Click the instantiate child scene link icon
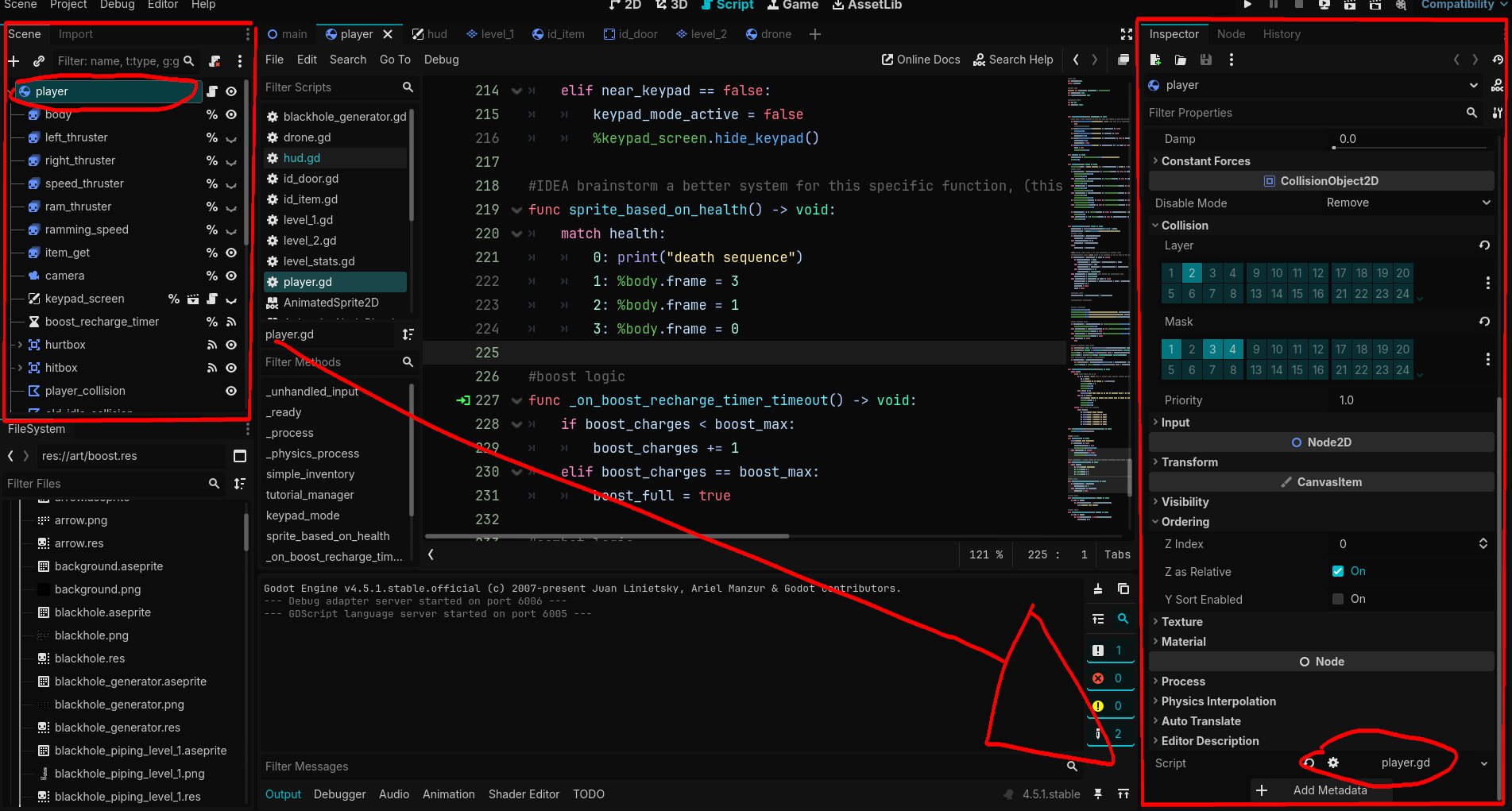The width and height of the screenshot is (1512, 811). tap(39, 61)
